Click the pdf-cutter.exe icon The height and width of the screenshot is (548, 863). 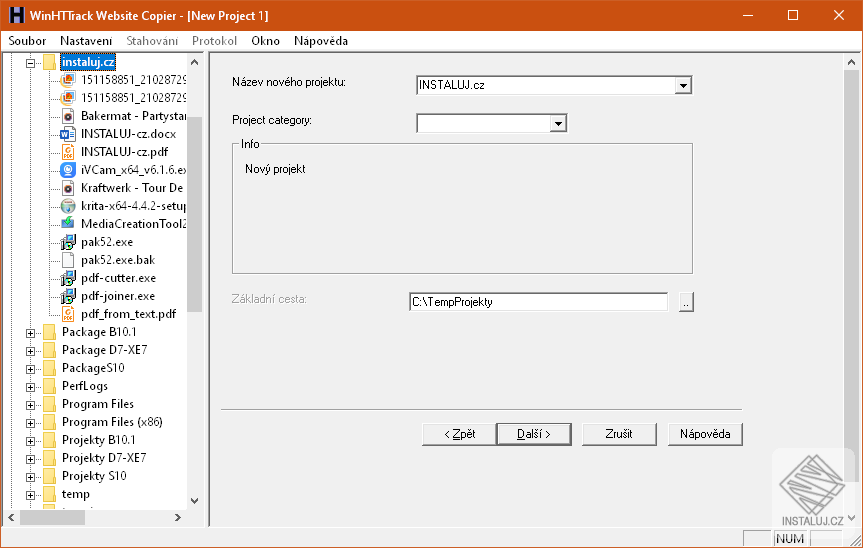pos(68,278)
